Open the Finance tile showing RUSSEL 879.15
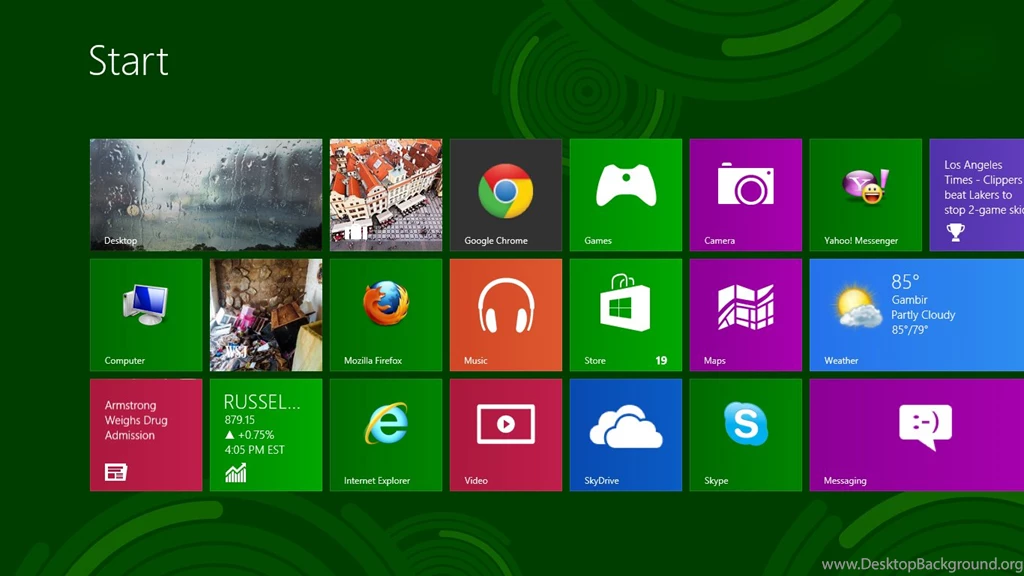The width and height of the screenshot is (1024, 576). pyautogui.click(x=266, y=435)
